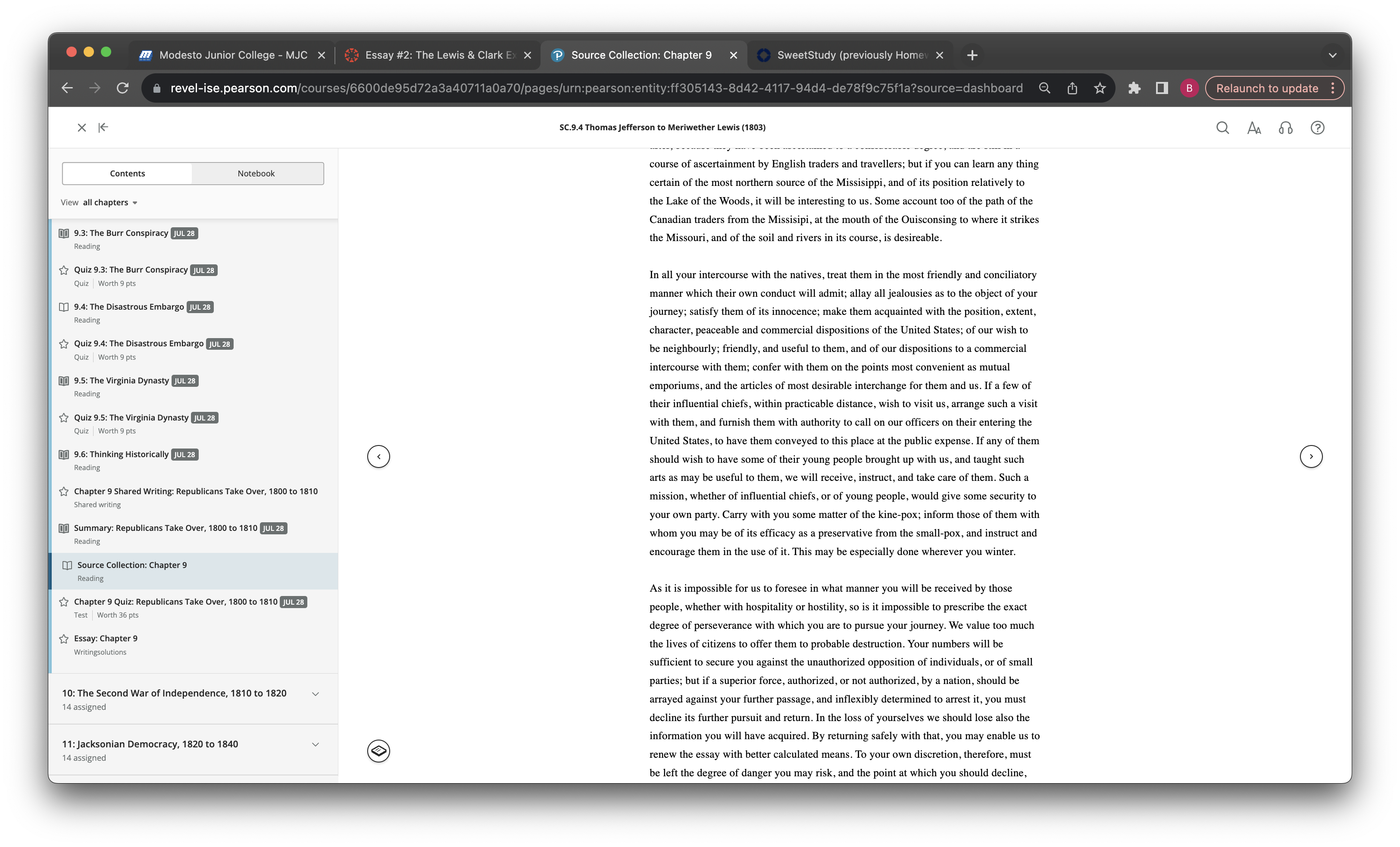Open the tab search chevron
This screenshot has height=847, width=1400.
[1332, 55]
